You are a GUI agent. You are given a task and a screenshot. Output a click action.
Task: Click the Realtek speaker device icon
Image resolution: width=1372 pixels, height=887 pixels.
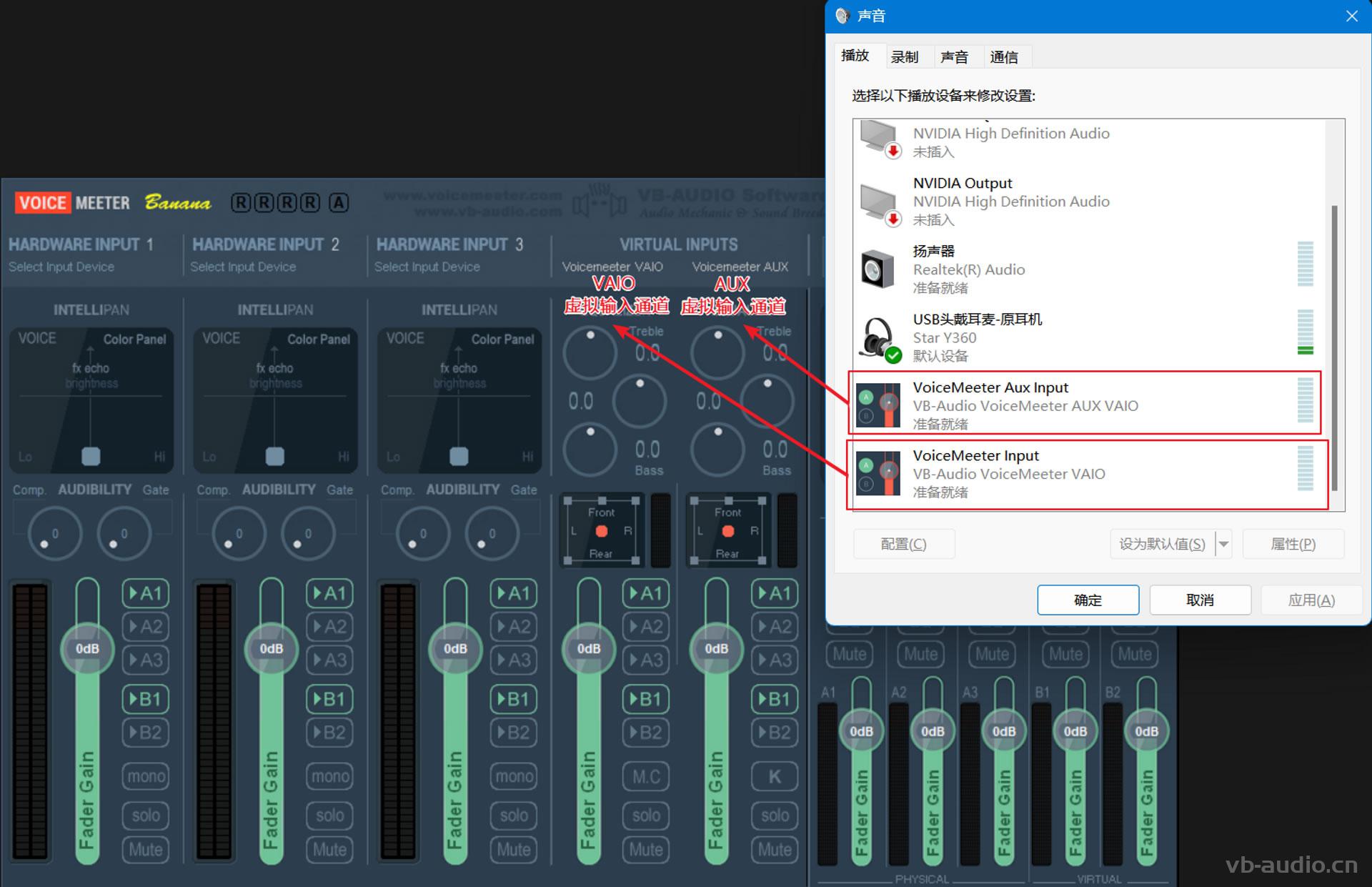tap(878, 269)
